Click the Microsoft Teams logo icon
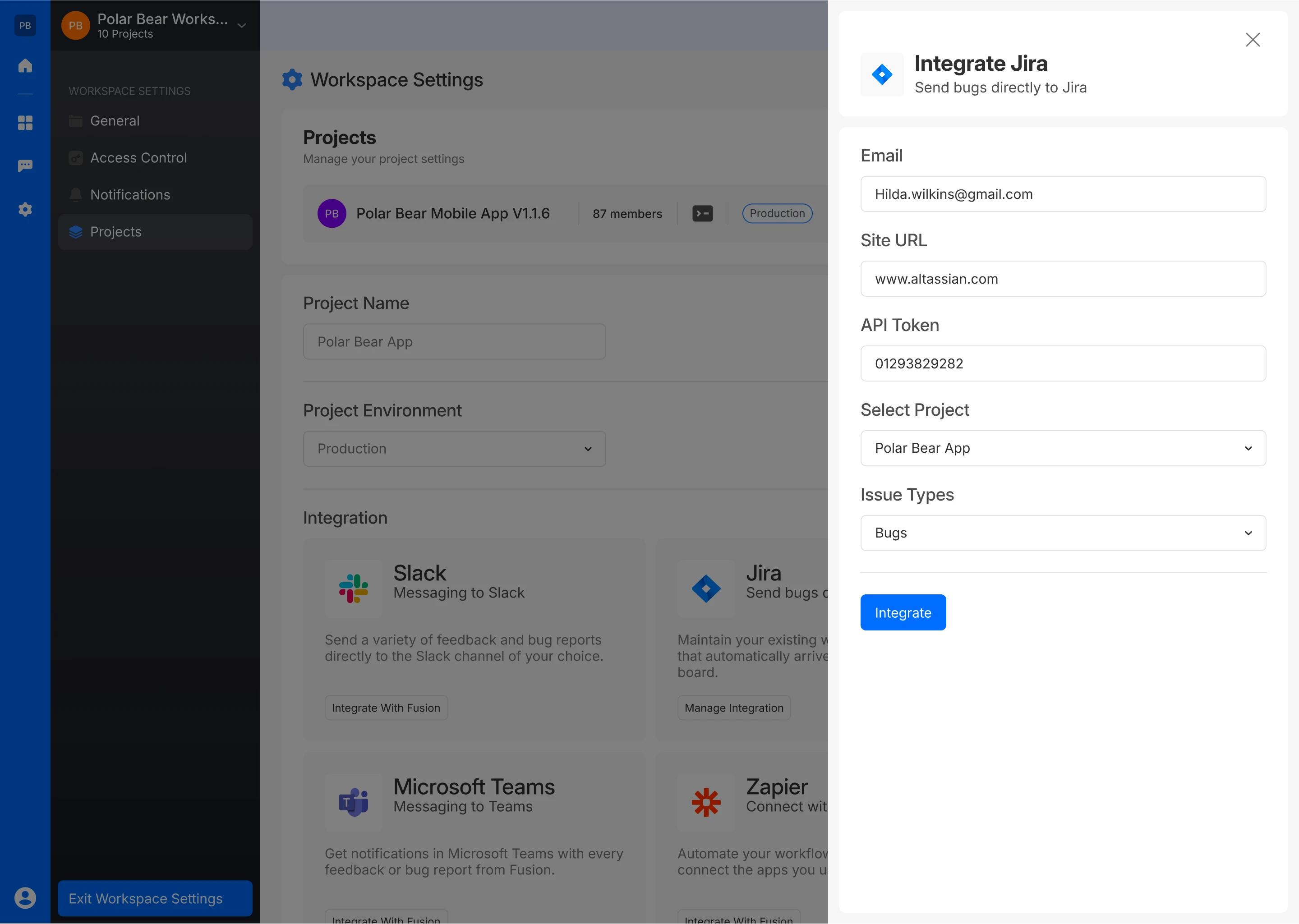Viewport: 1299px width, 924px height. (x=353, y=802)
